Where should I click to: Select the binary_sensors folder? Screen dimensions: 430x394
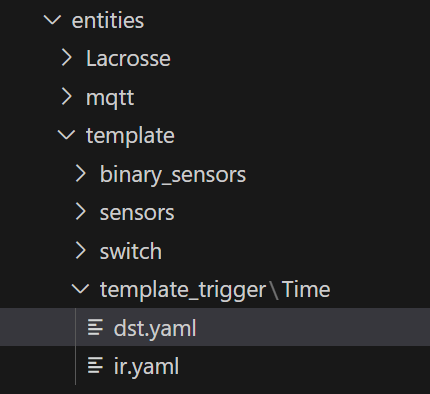coord(173,175)
